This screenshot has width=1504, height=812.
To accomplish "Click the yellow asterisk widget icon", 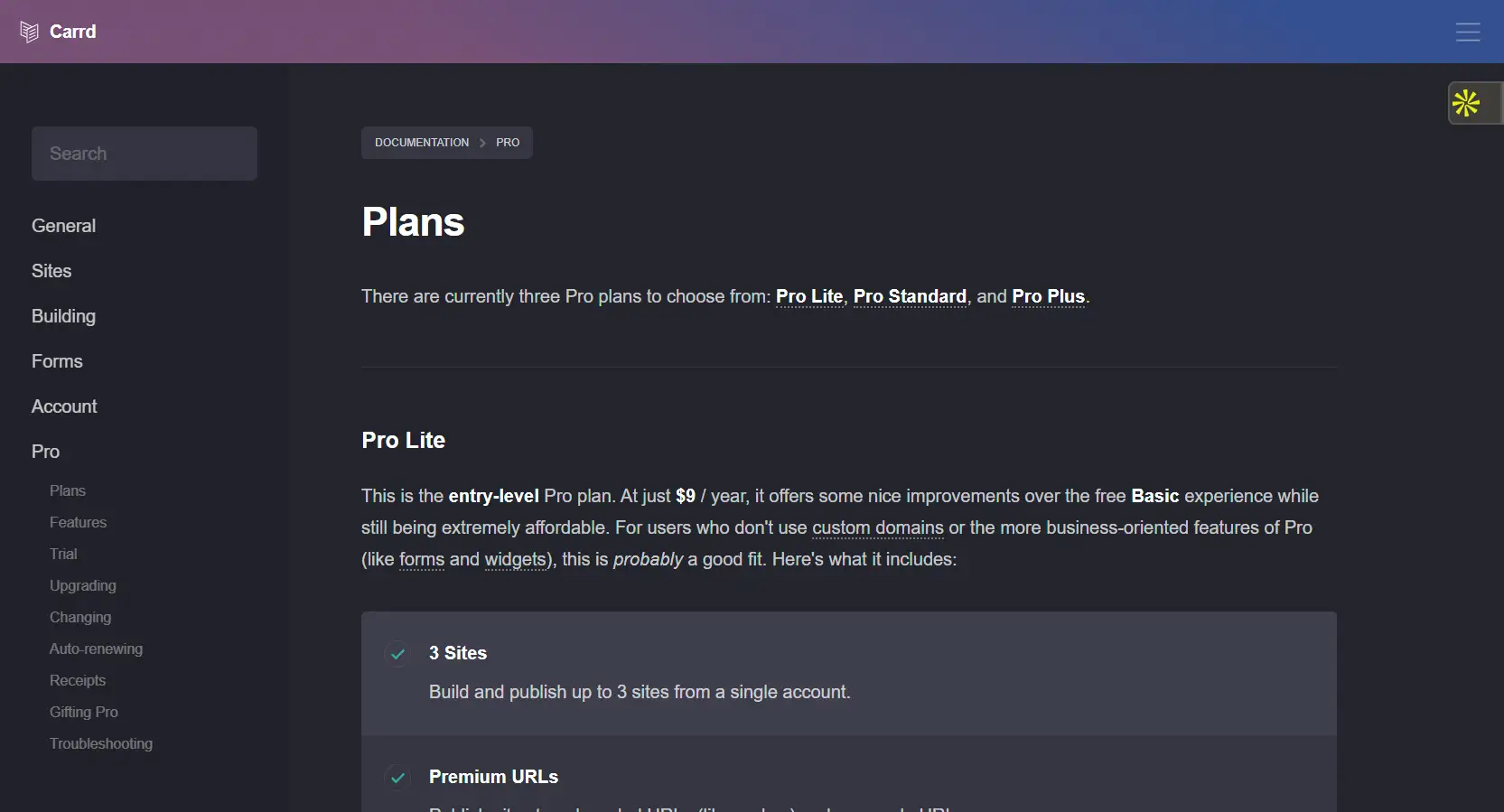I will 1466,103.
